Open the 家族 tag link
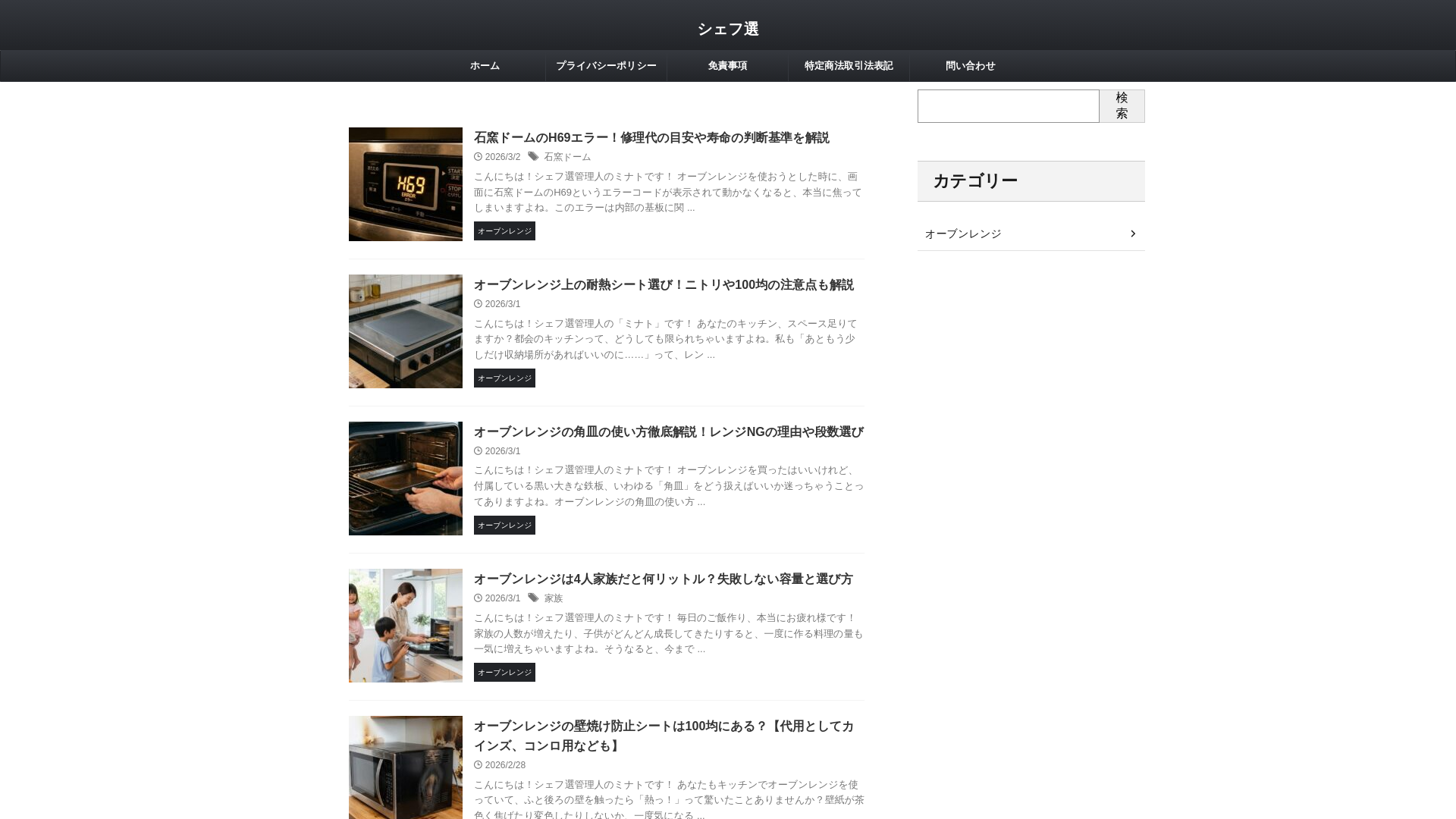 (554, 598)
